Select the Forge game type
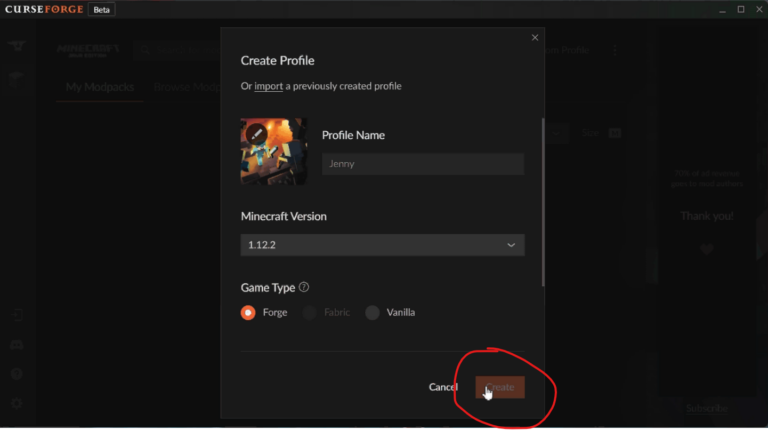Screen dimensions: 768x430 click(248, 312)
